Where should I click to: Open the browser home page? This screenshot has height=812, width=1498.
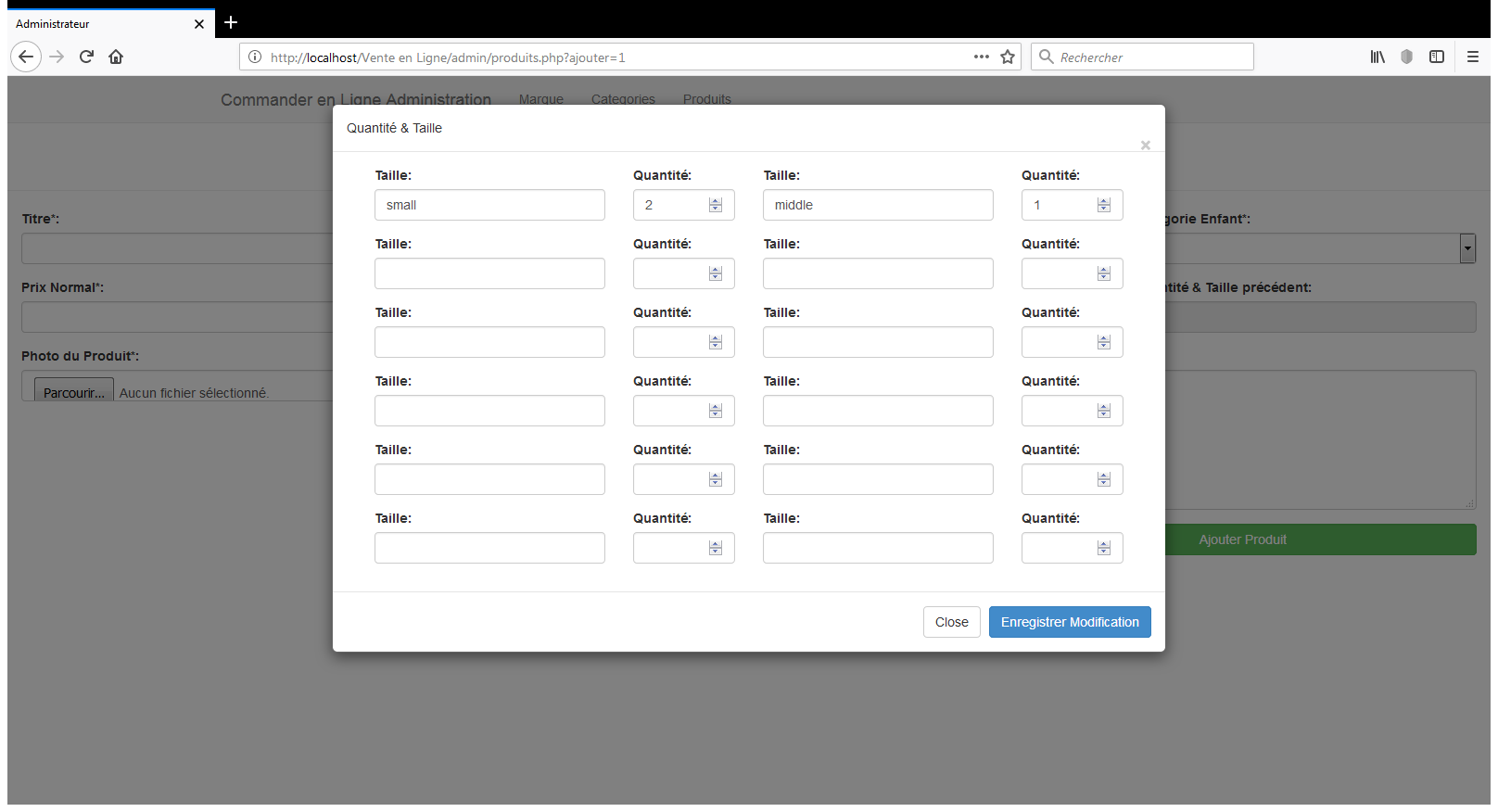116,57
